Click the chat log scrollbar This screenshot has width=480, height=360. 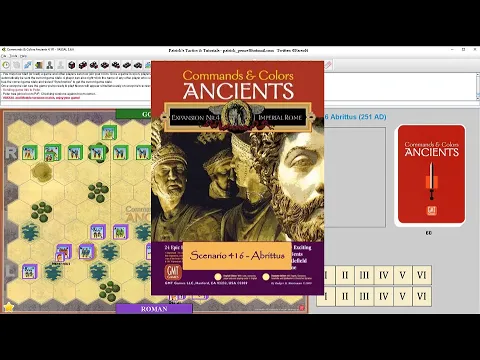pyautogui.click(x=477, y=86)
